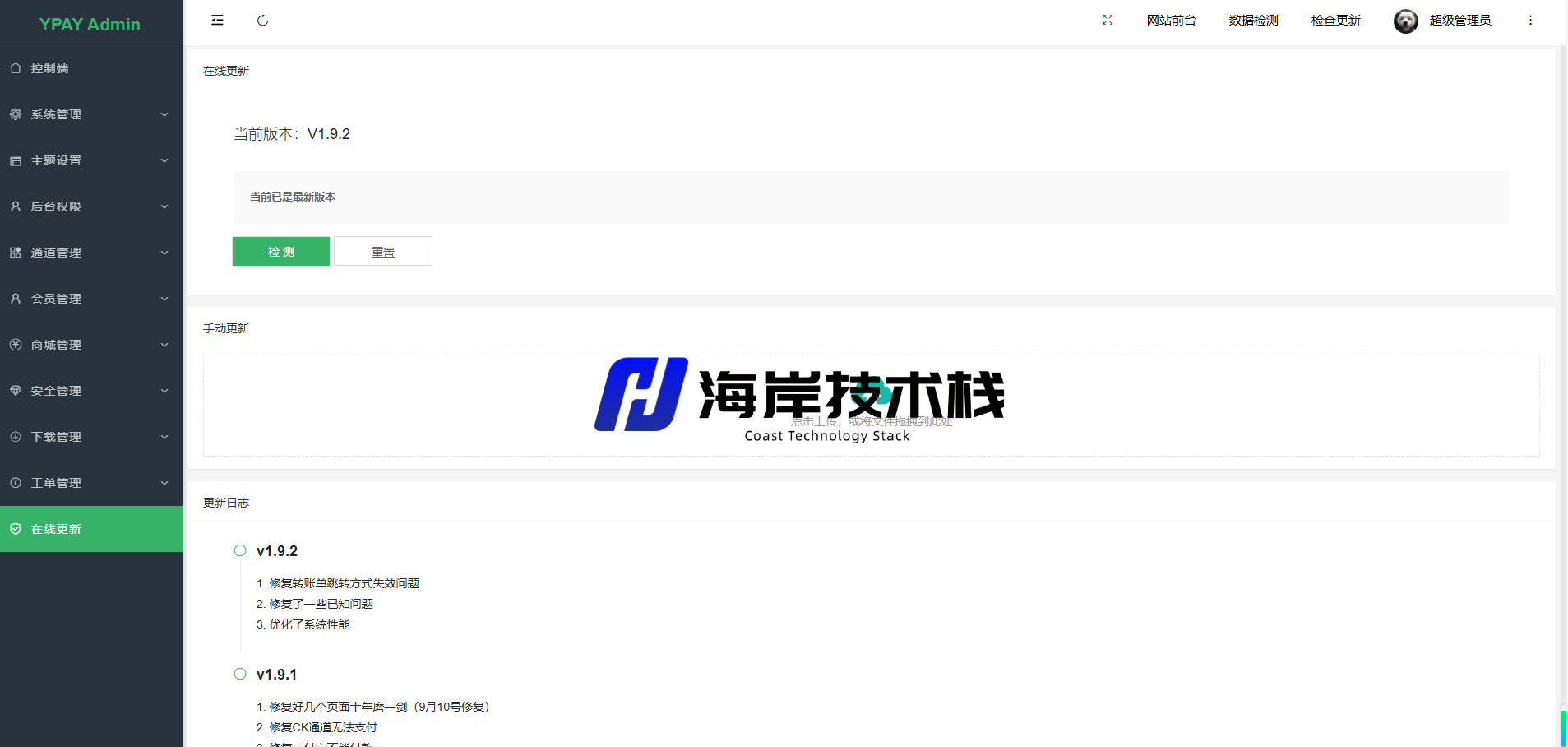
Task: Toggle fullscreen mode icon
Action: (1108, 21)
